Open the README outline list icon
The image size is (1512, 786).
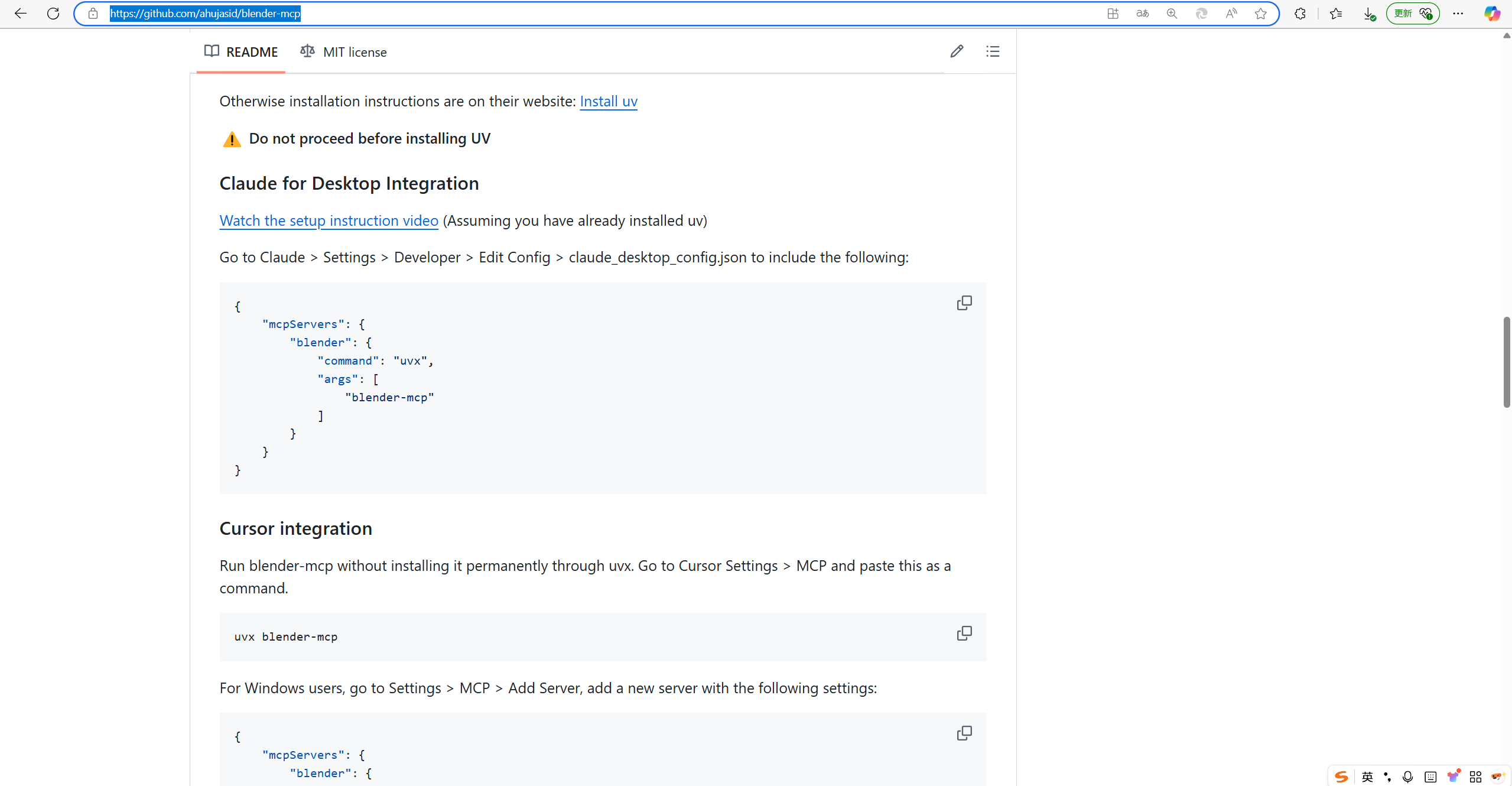(x=993, y=51)
